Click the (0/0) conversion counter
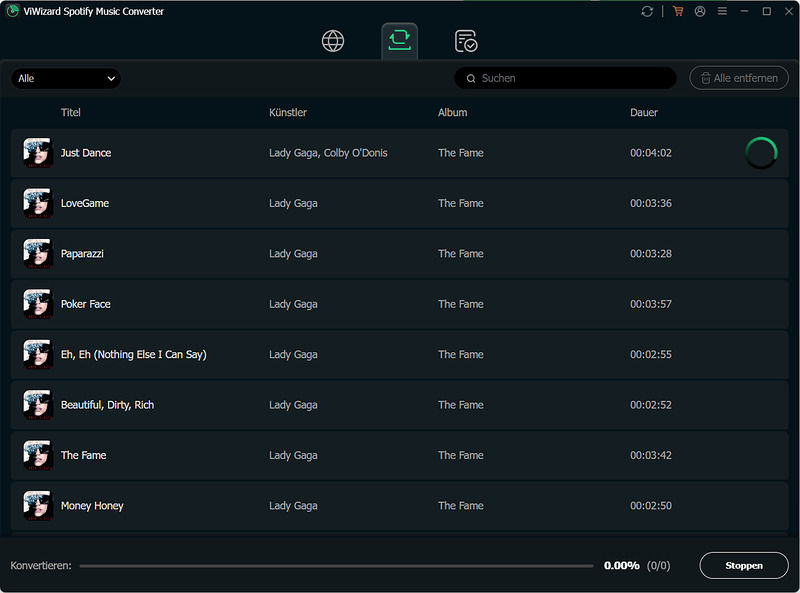The image size is (800, 593). coord(658,565)
